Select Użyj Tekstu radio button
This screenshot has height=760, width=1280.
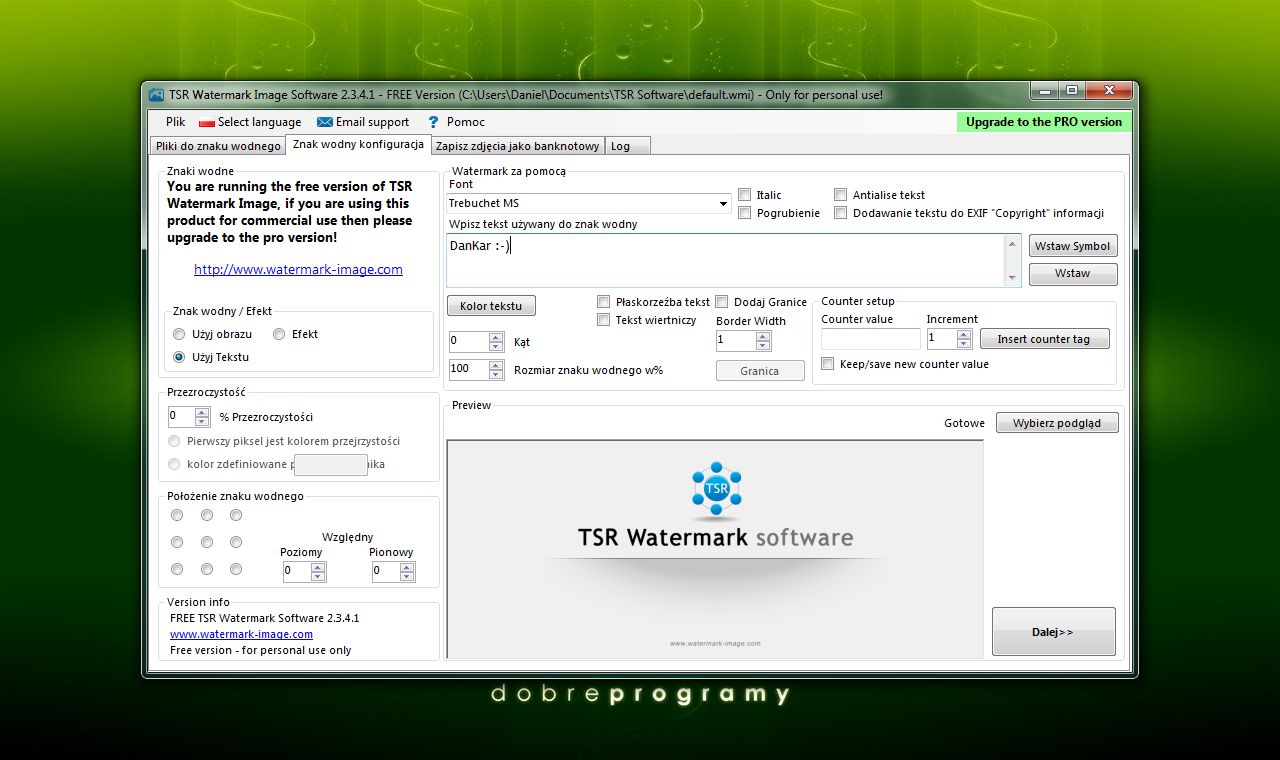coord(179,357)
